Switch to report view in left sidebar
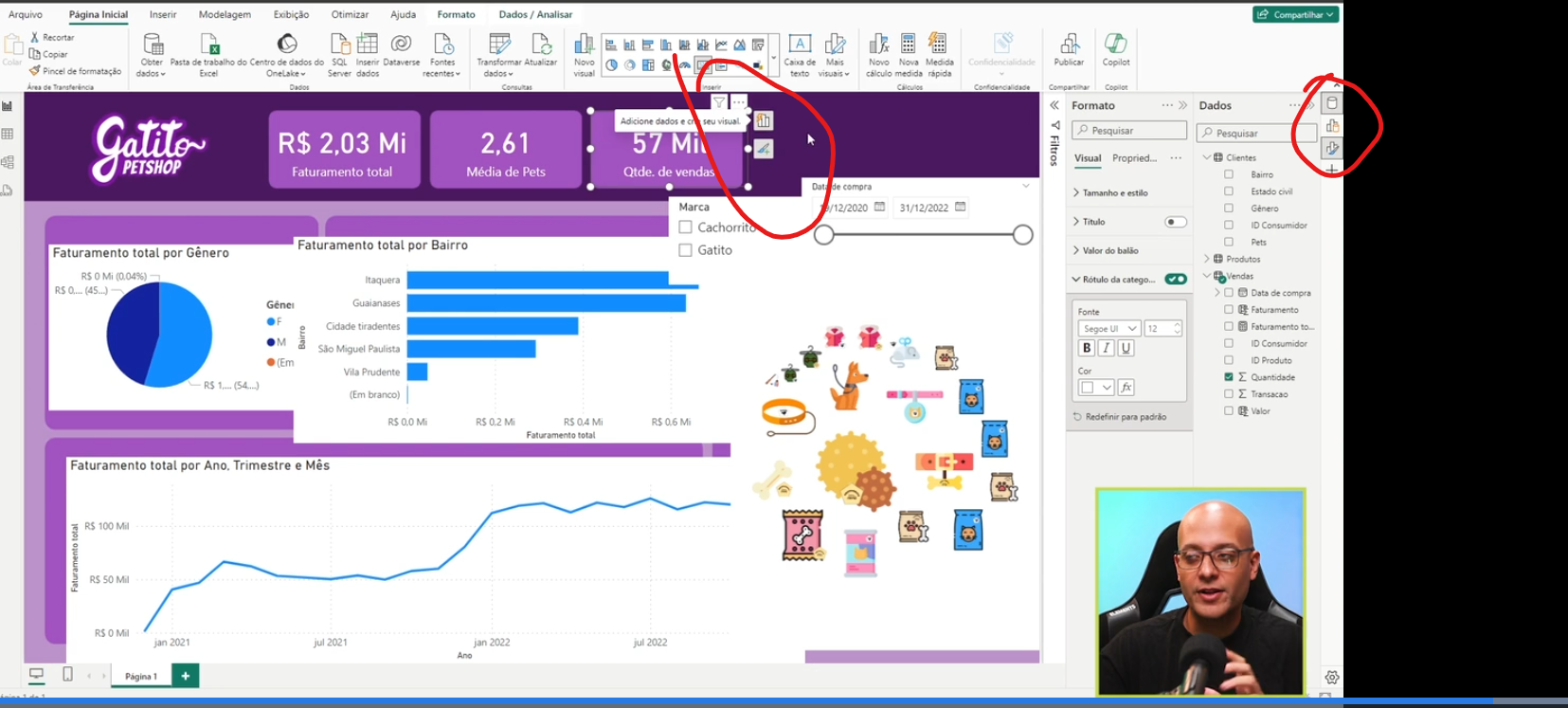This screenshot has height=708, width=1568. [x=8, y=106]
